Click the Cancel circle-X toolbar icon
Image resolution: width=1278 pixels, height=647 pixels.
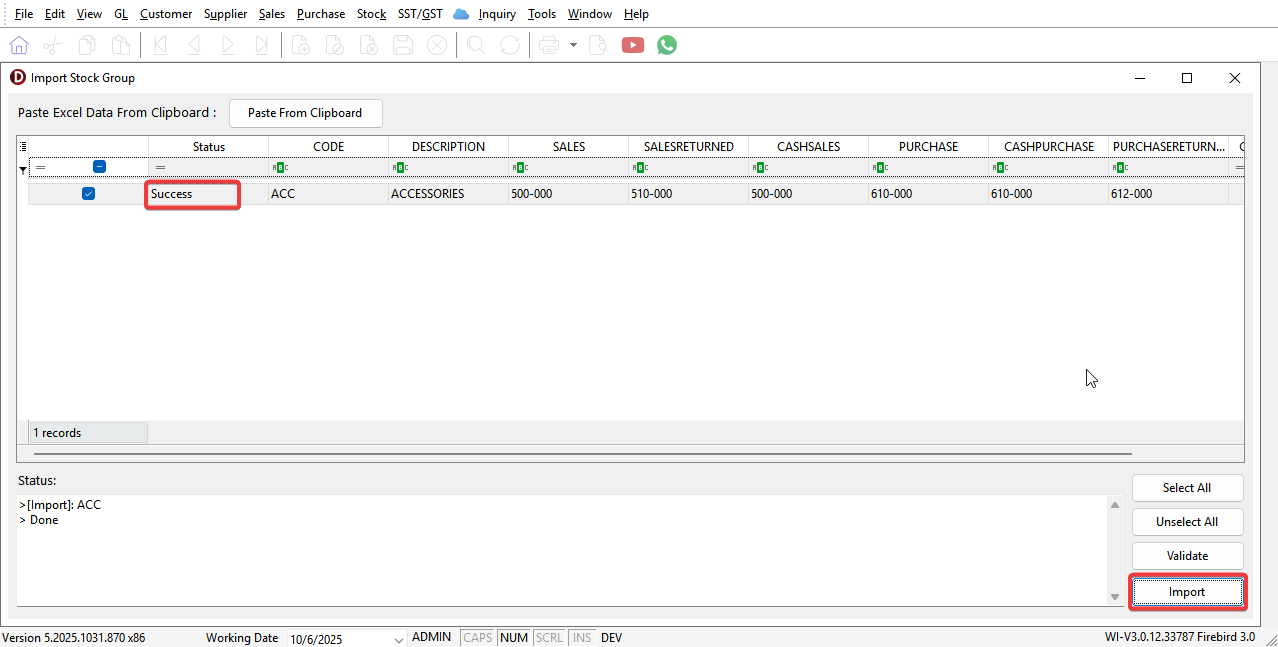click(437, 45)
